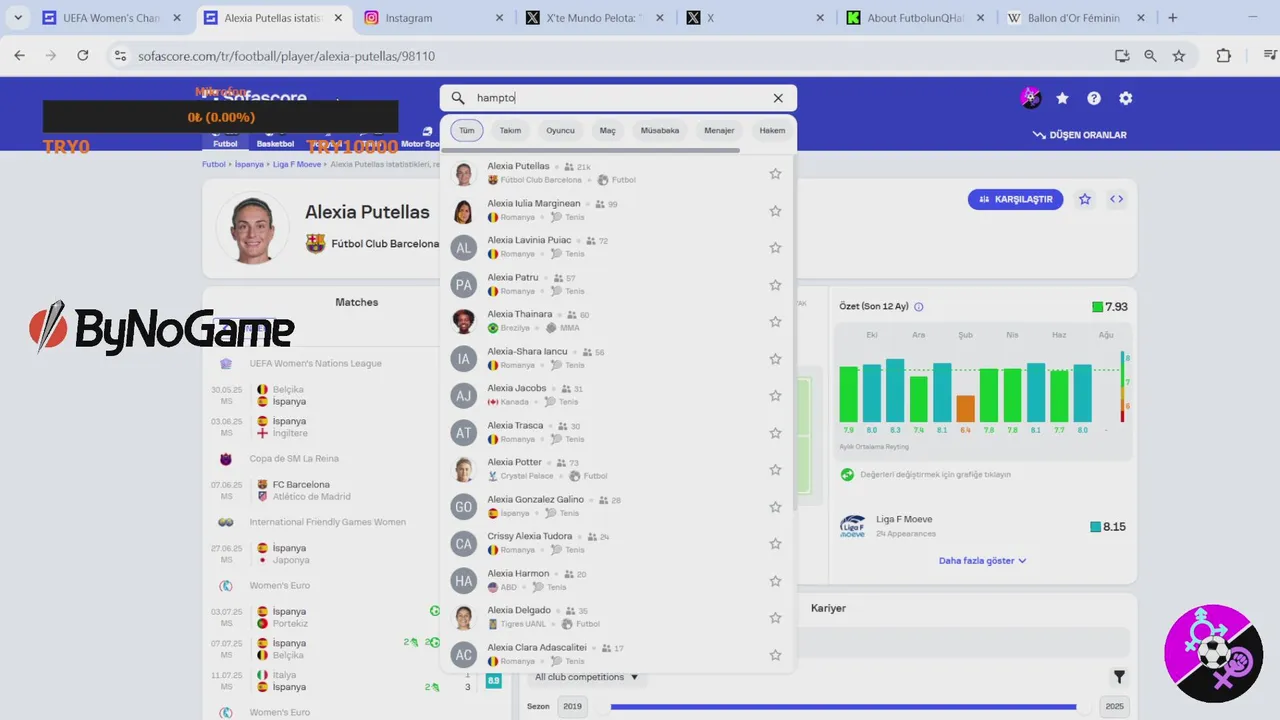Star the Alexia Iulia Marginean result
Viewport: 1280px width, 720px height.
tap(775, 211)
